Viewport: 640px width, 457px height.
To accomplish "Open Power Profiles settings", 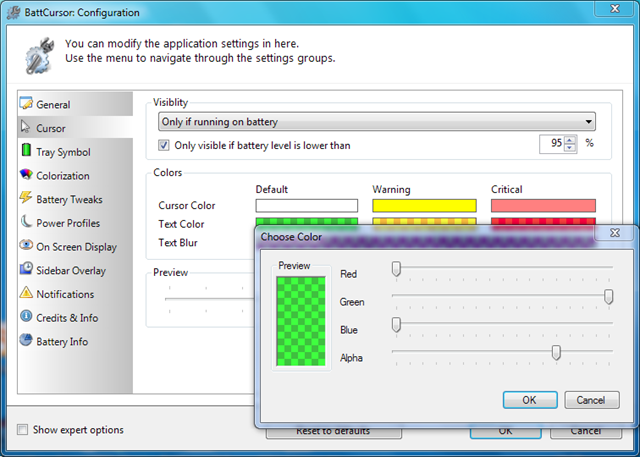I will point(76,223).
